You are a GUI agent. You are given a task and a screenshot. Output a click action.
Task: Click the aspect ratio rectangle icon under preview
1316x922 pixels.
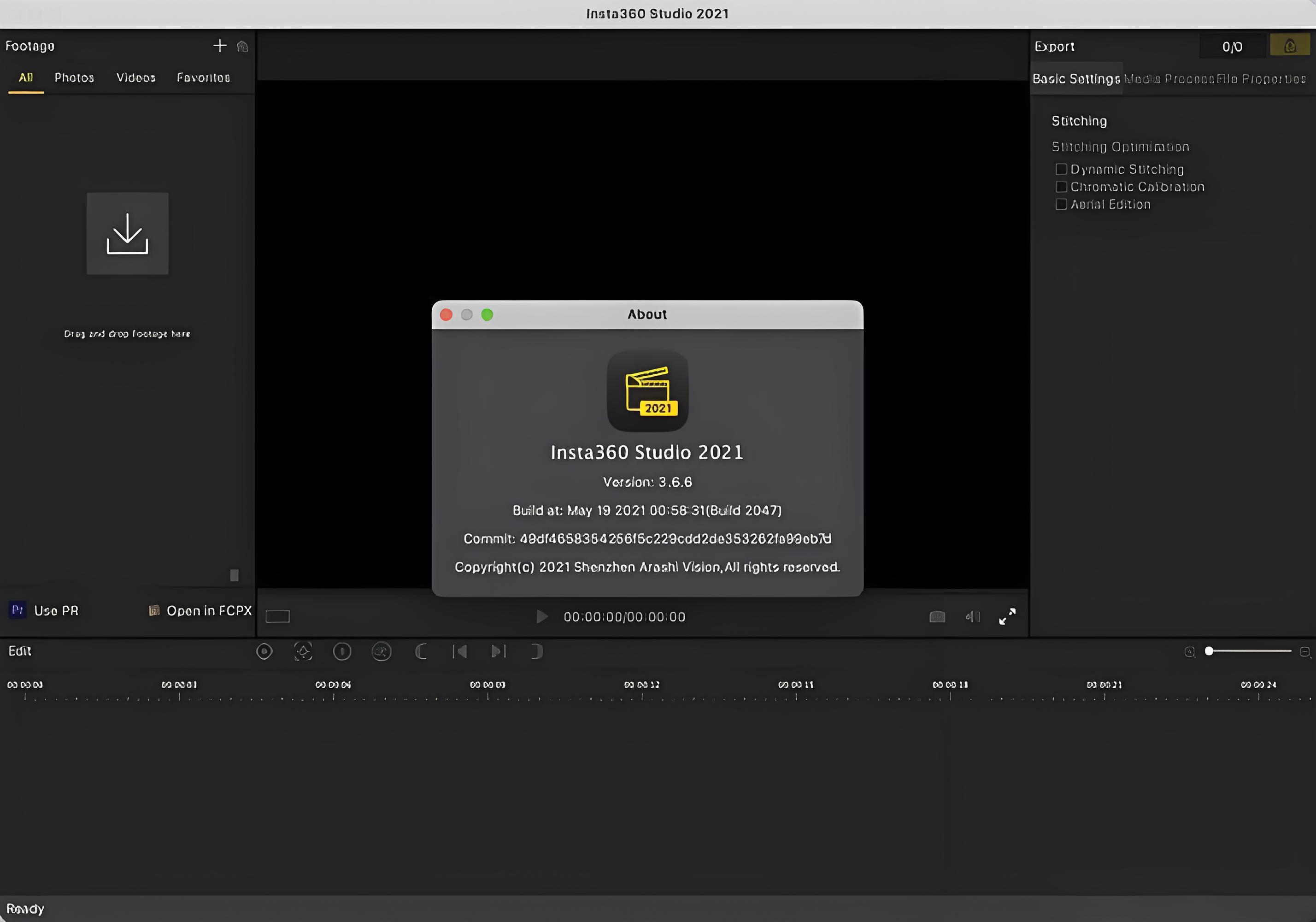[x=277, y=616]
